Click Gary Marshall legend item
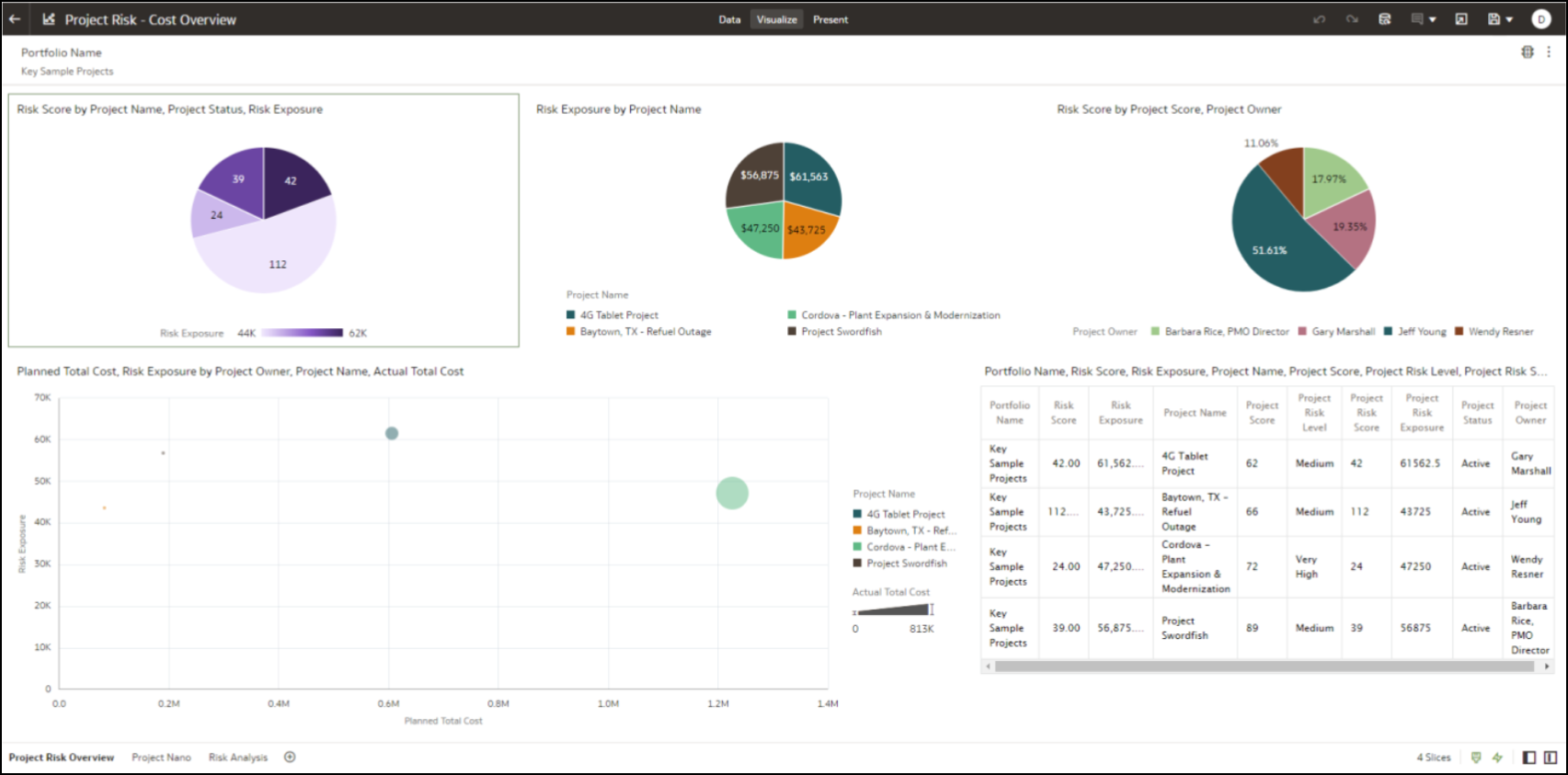The height and width of the screenshot is (775, 1568). click(x=1336, y=332)
